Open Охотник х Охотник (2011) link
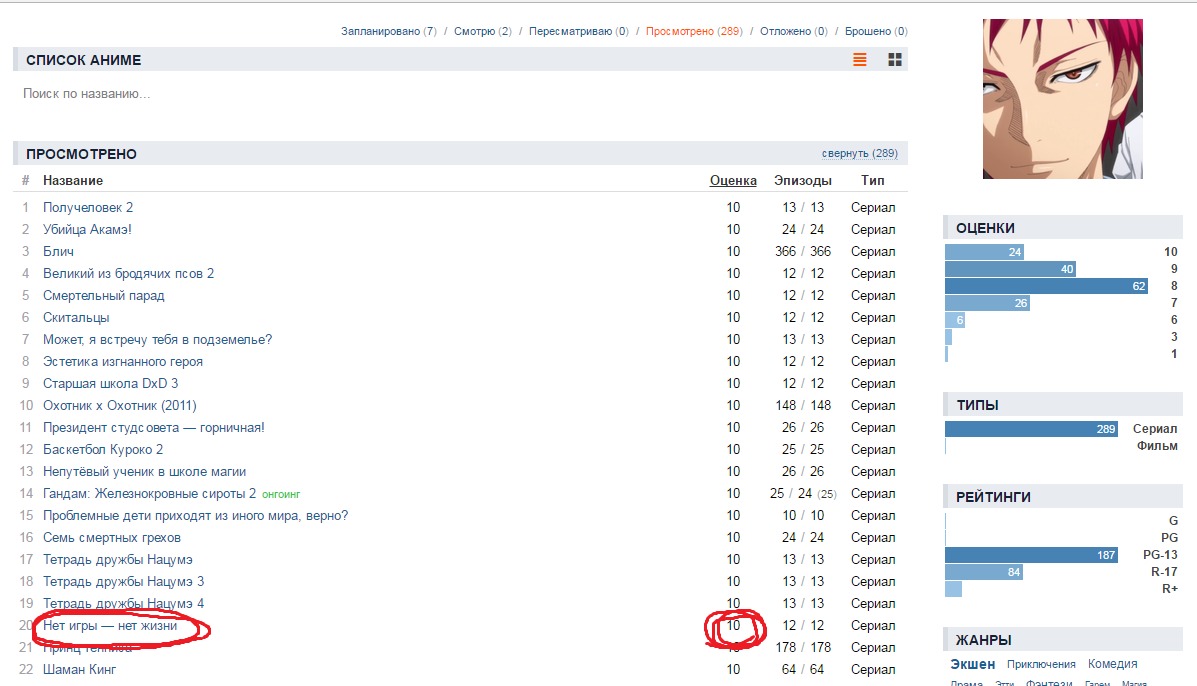The width and height of the screenshot is (1197, 686). (x=119, y=406)
